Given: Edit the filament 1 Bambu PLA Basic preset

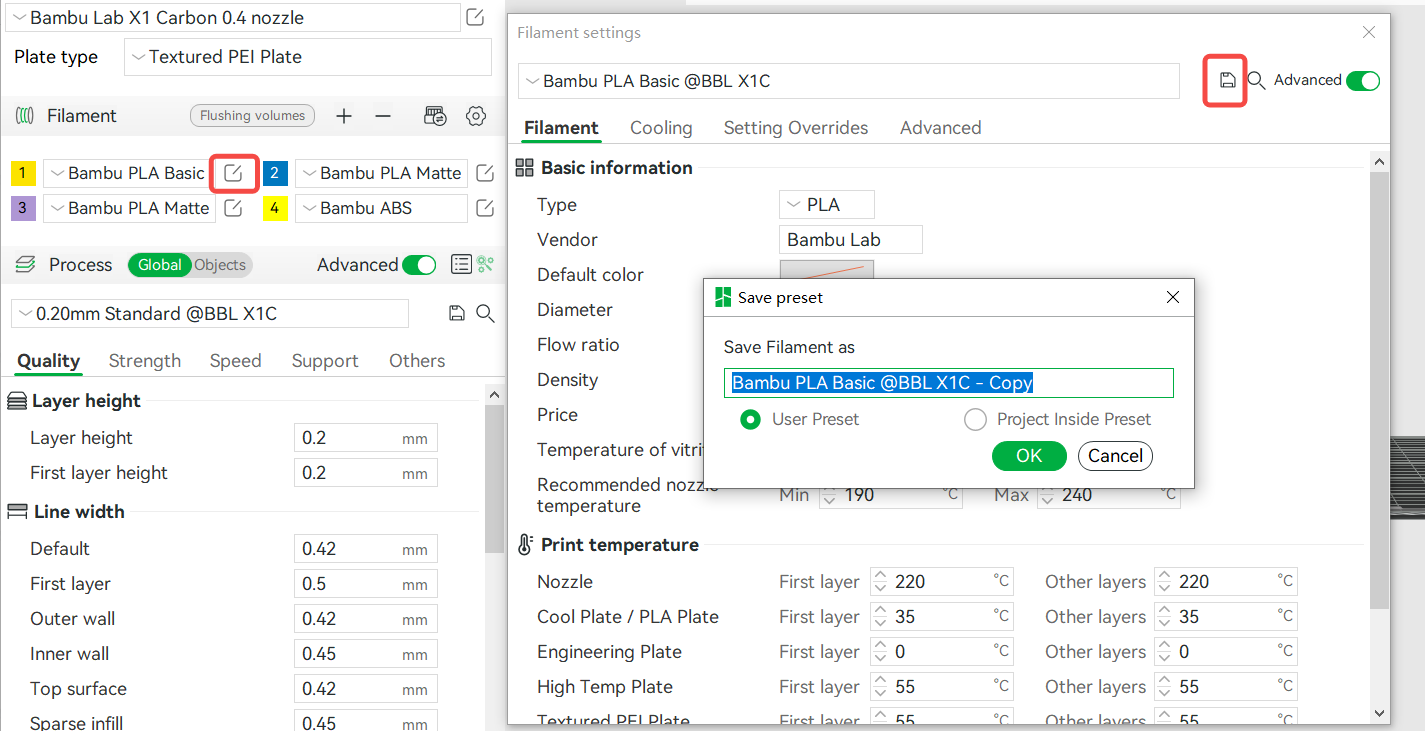Looking at the screenshot, I should 233,173.
